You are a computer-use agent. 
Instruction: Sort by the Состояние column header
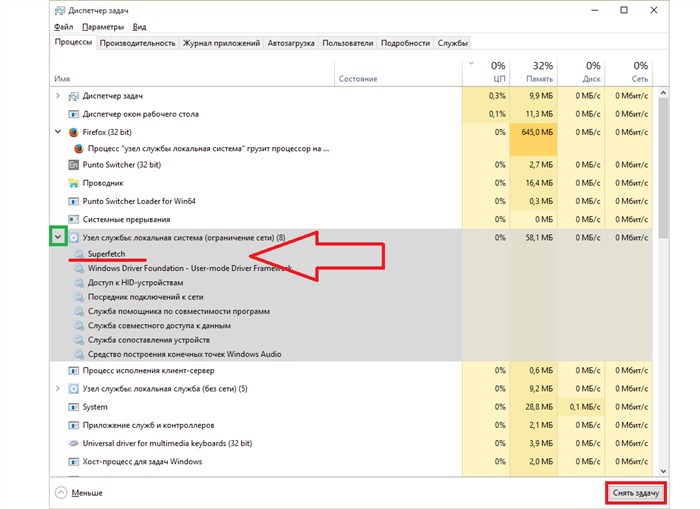398,71
